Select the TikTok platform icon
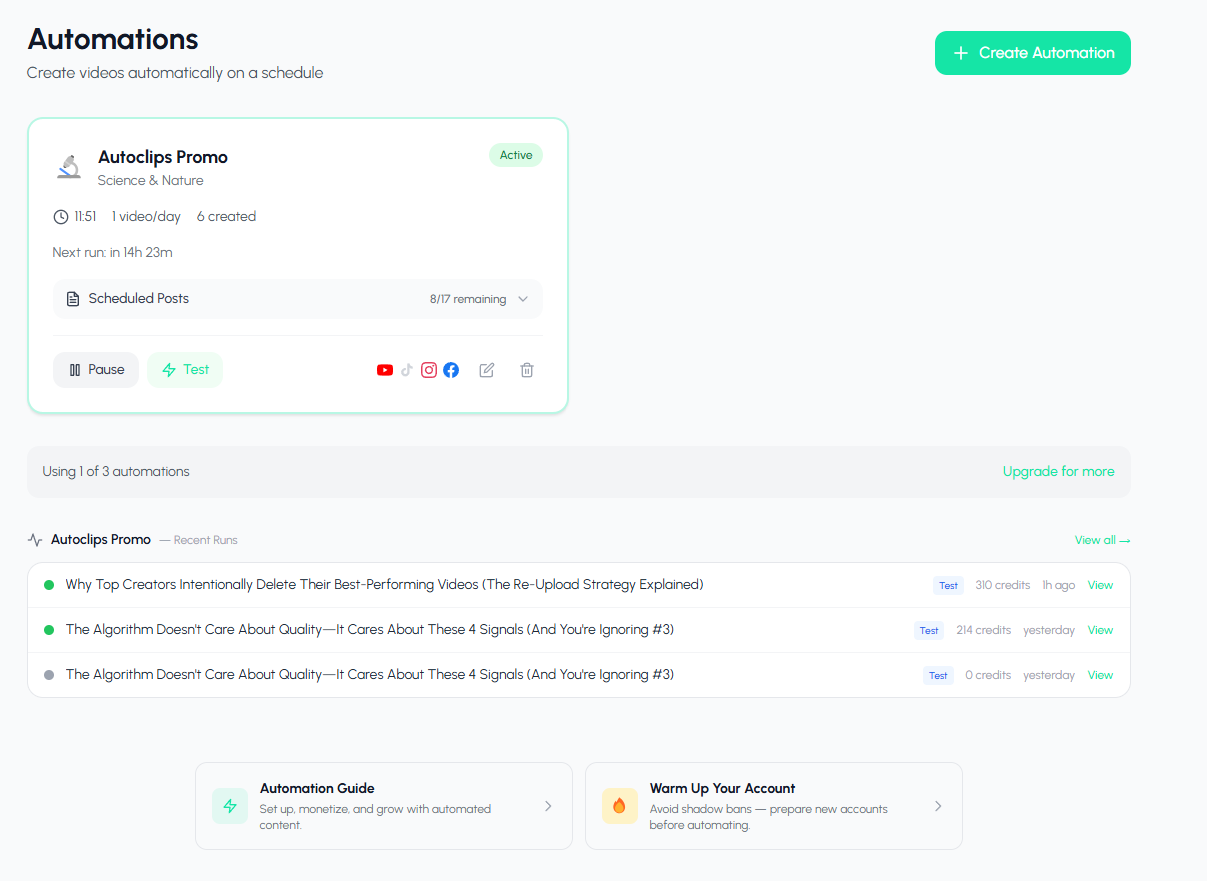The height and width of the screenshot is (881, 1207). tap(407, 370)
